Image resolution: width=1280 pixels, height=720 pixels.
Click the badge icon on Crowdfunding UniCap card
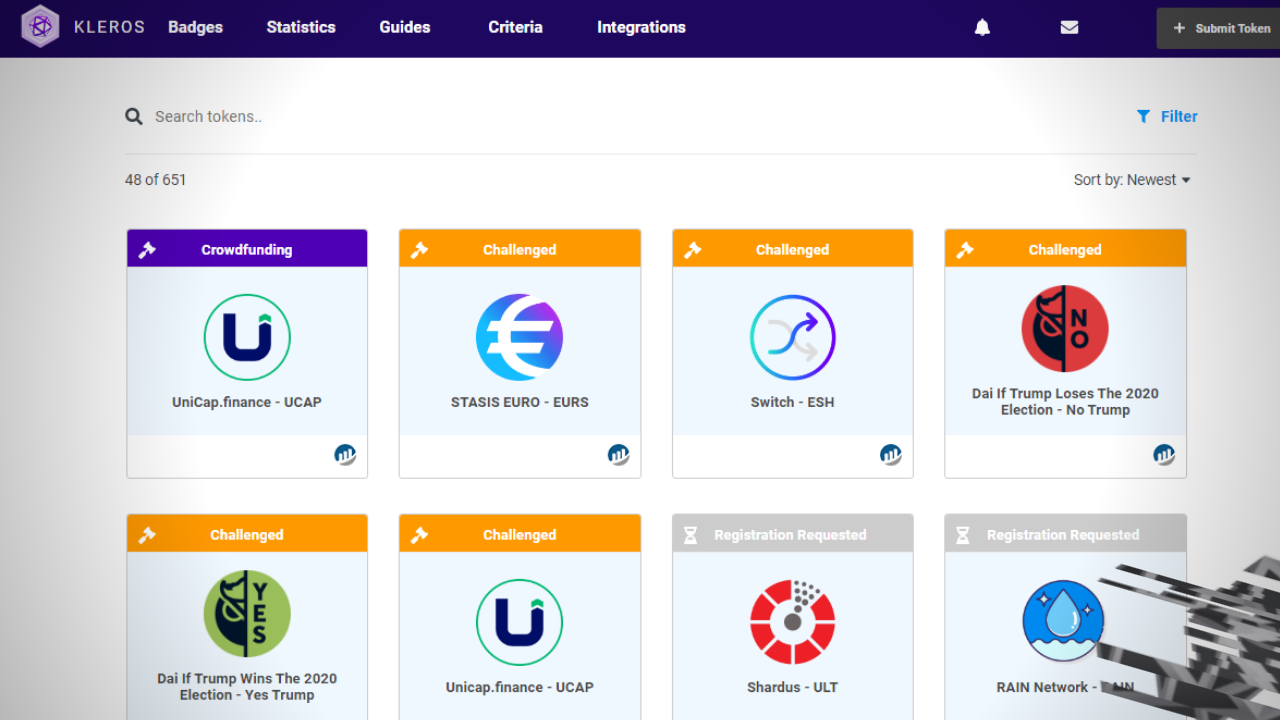coord(345,455)
